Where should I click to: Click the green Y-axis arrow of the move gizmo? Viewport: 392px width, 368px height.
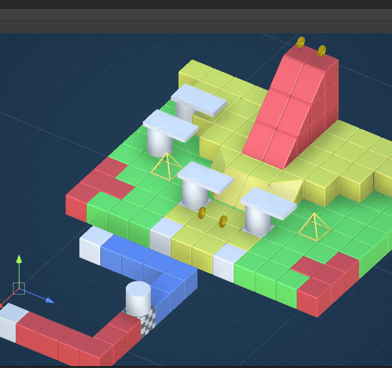19,259
